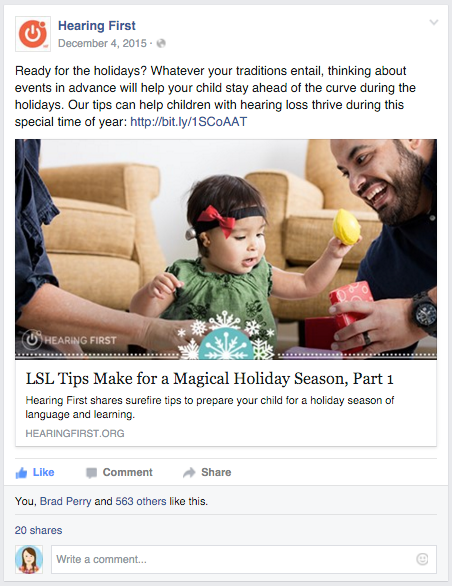Click the Share arrow icon
This screenshot has height=586, width=452.
pyautogui.click(x=189, y=473)
